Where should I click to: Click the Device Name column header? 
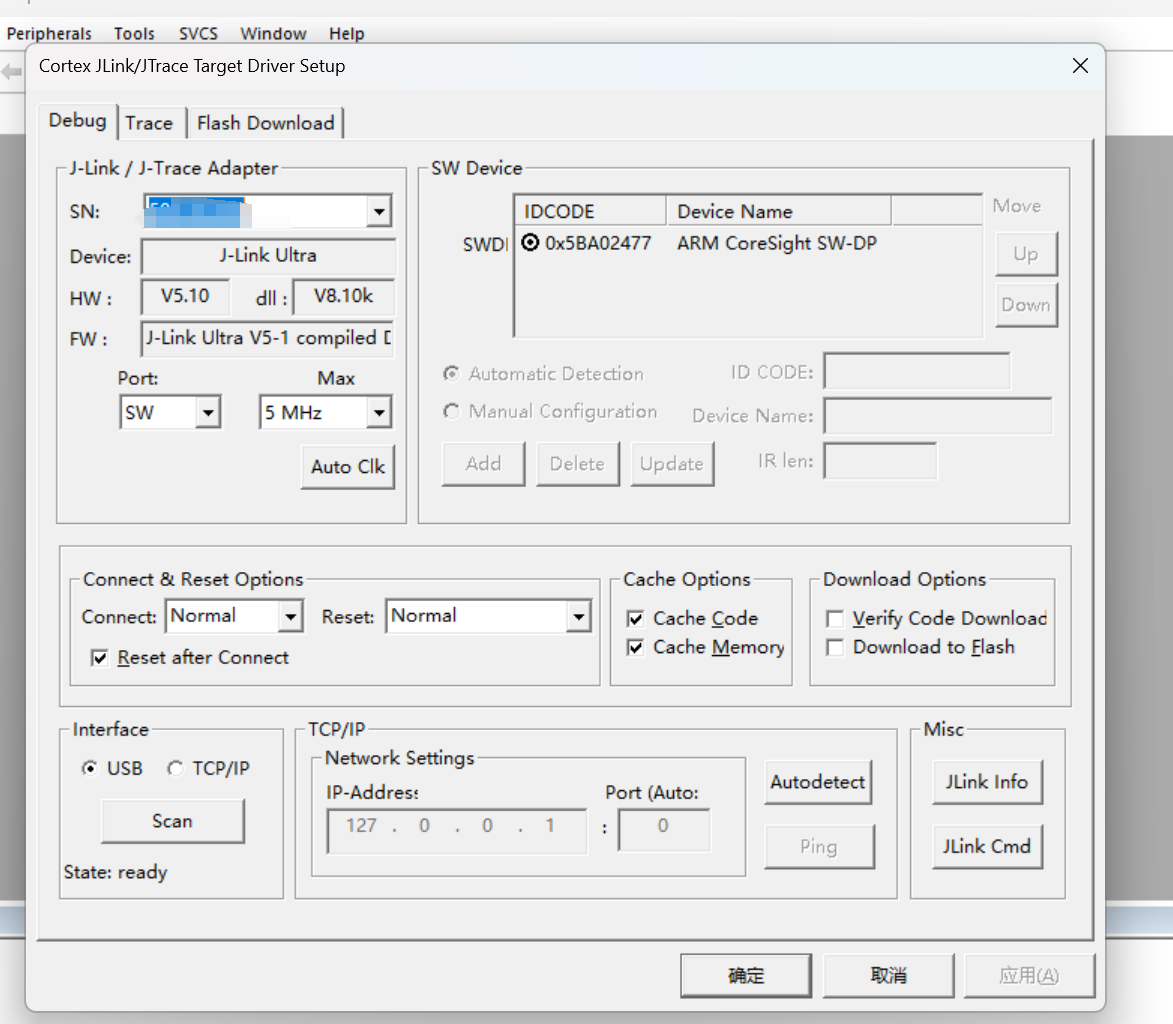778,211
